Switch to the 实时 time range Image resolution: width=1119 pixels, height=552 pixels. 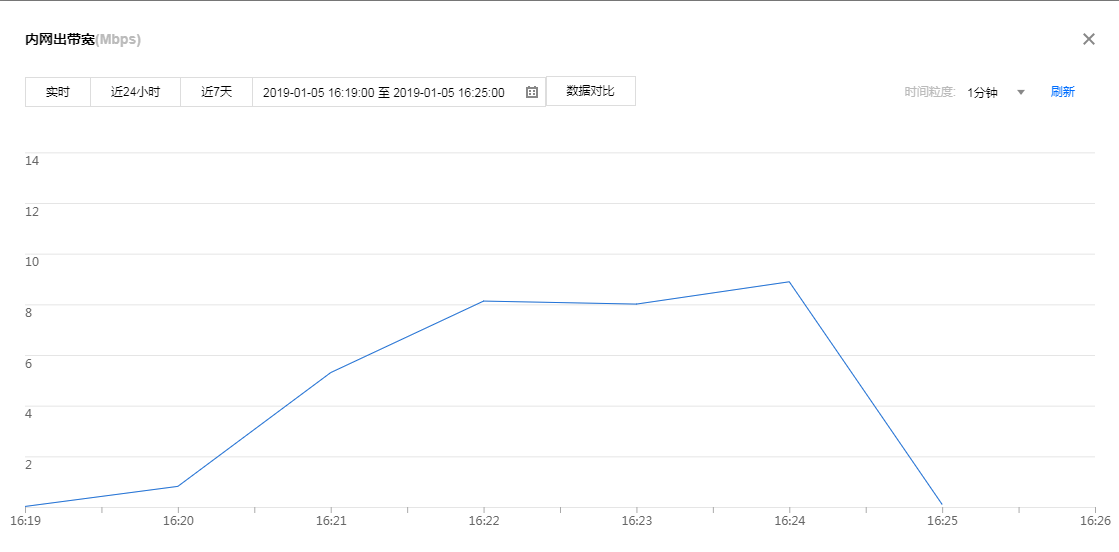coord(58,92)
